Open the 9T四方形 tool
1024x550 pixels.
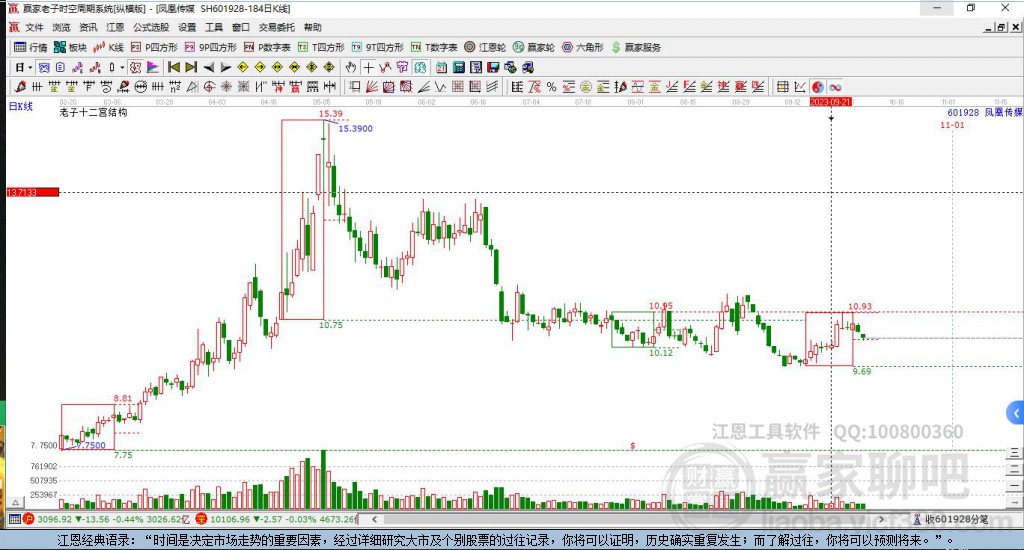pos(377,47)
